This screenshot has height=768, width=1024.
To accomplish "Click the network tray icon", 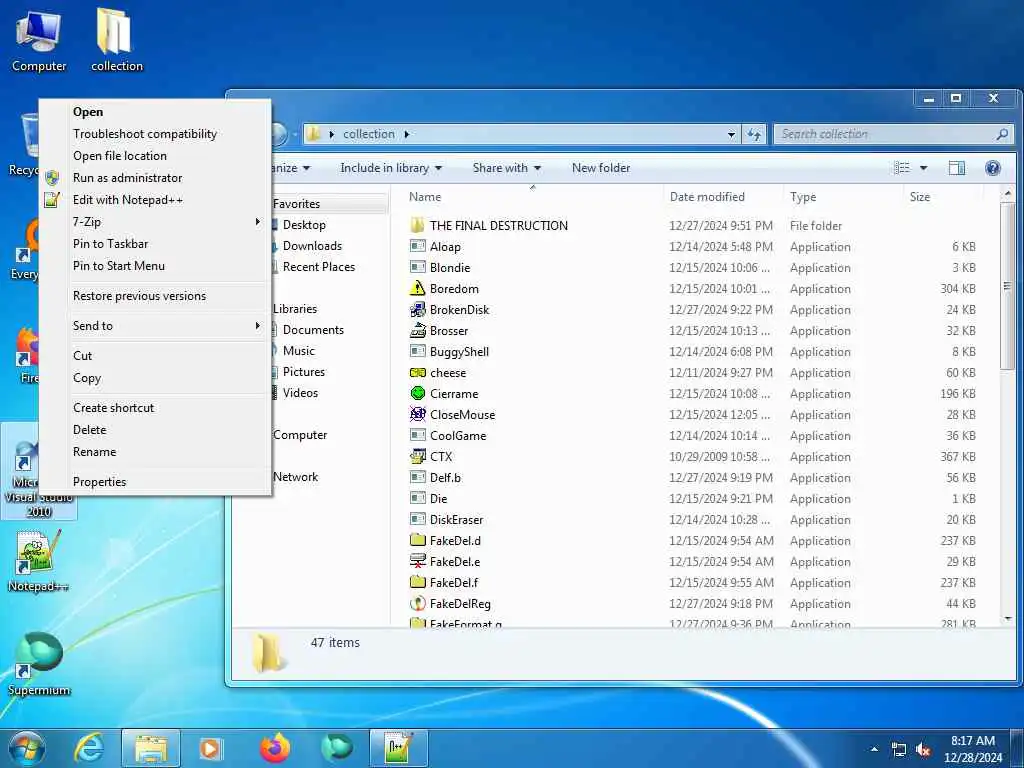I will pyautogui.click(x=899, y=750).
